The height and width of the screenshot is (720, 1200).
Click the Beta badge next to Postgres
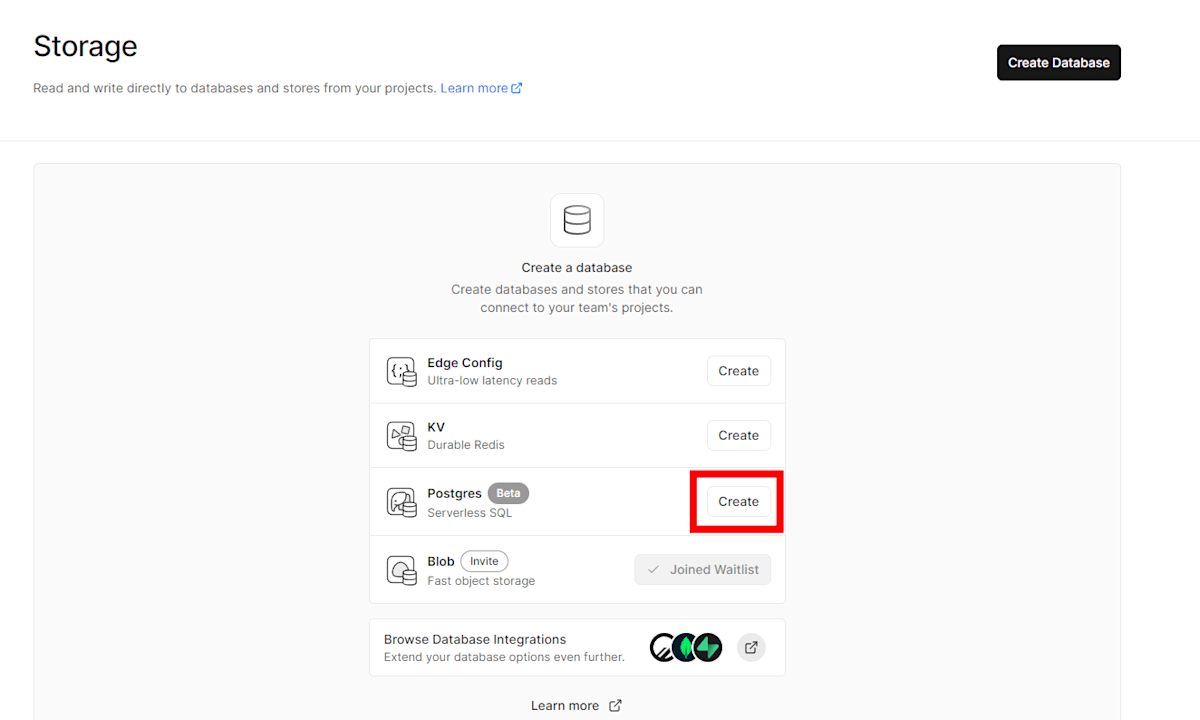tap(508, 493)
